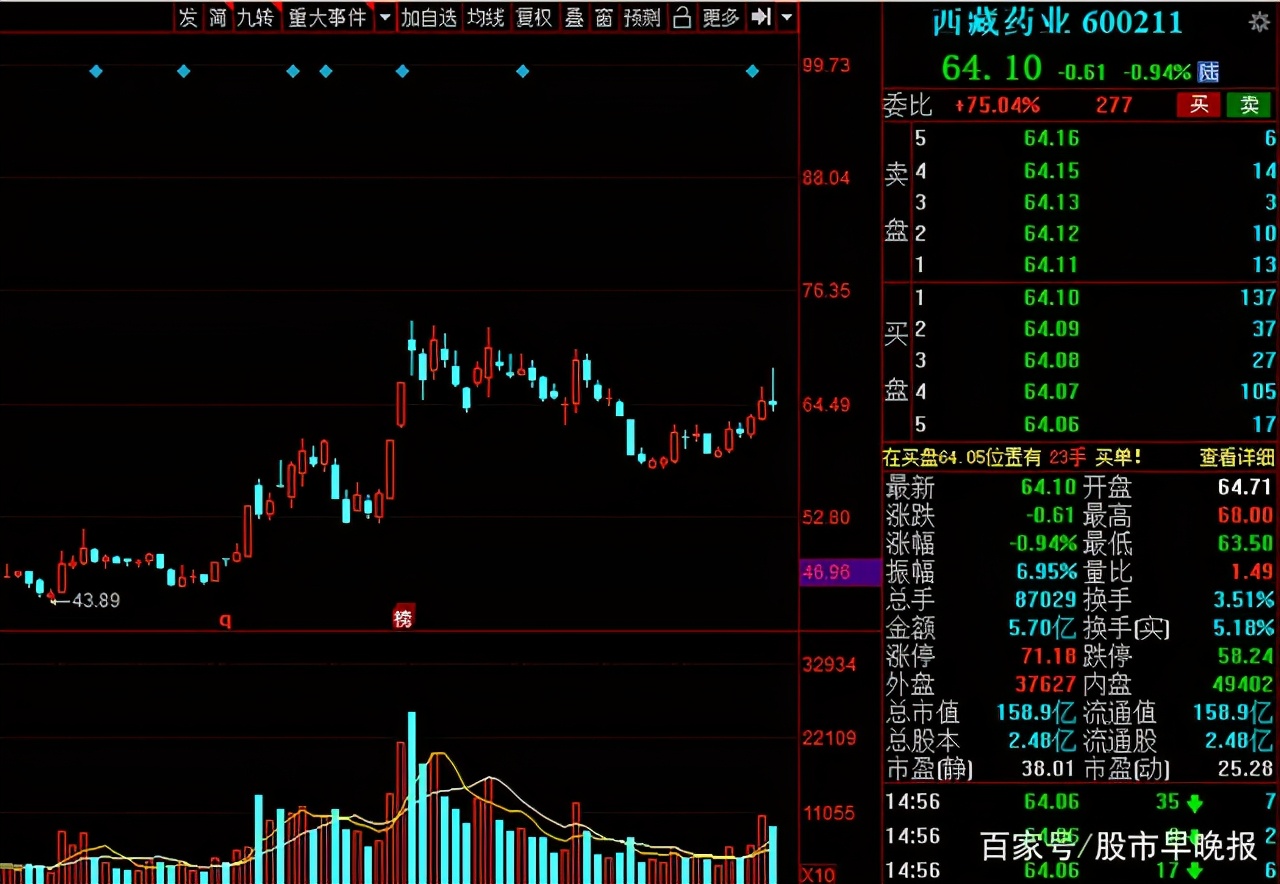
Task: Expand the dropdown arrow beside 重大事件
Action: click(x=386, y=17)
